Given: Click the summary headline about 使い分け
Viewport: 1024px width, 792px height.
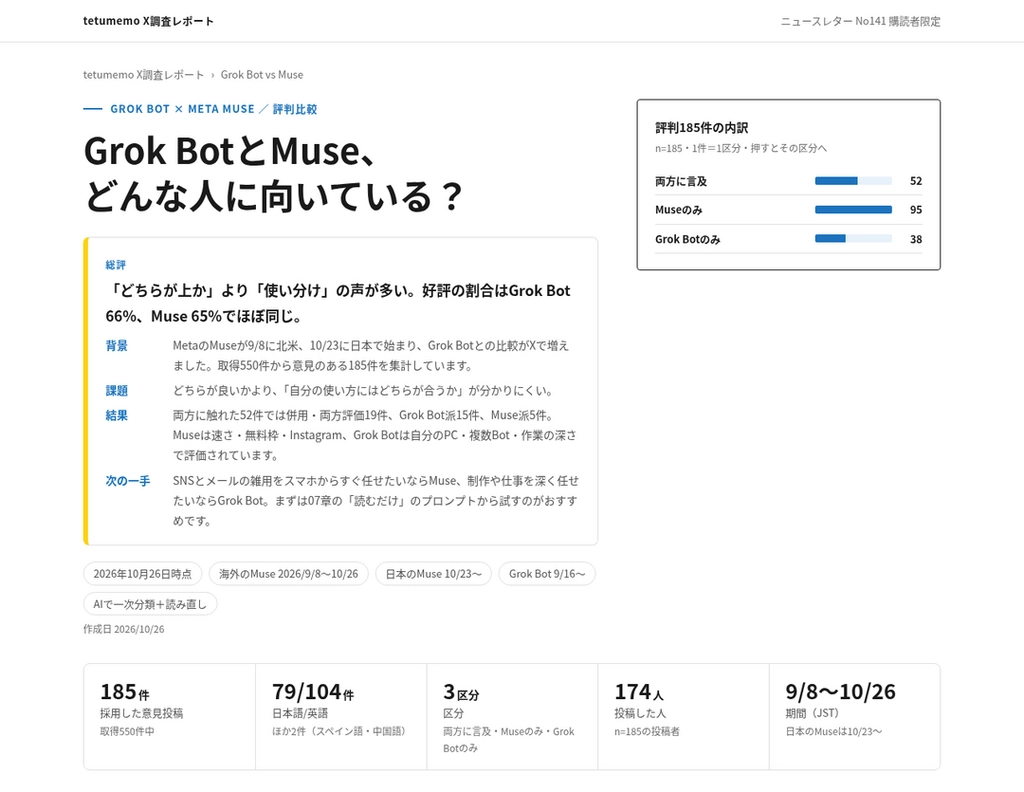Looking at the screenshot, I should (x=338, y=303).
